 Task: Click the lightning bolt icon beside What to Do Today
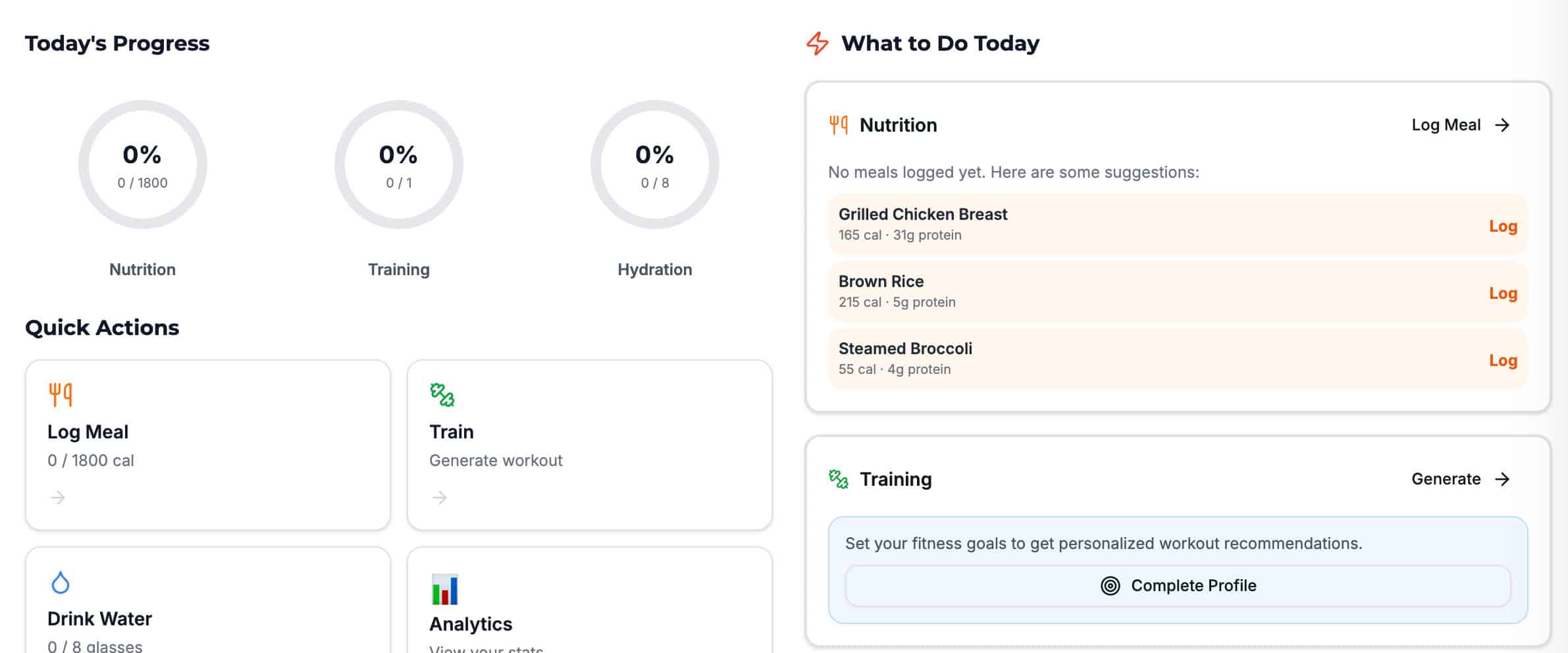(x=818, y=43)
